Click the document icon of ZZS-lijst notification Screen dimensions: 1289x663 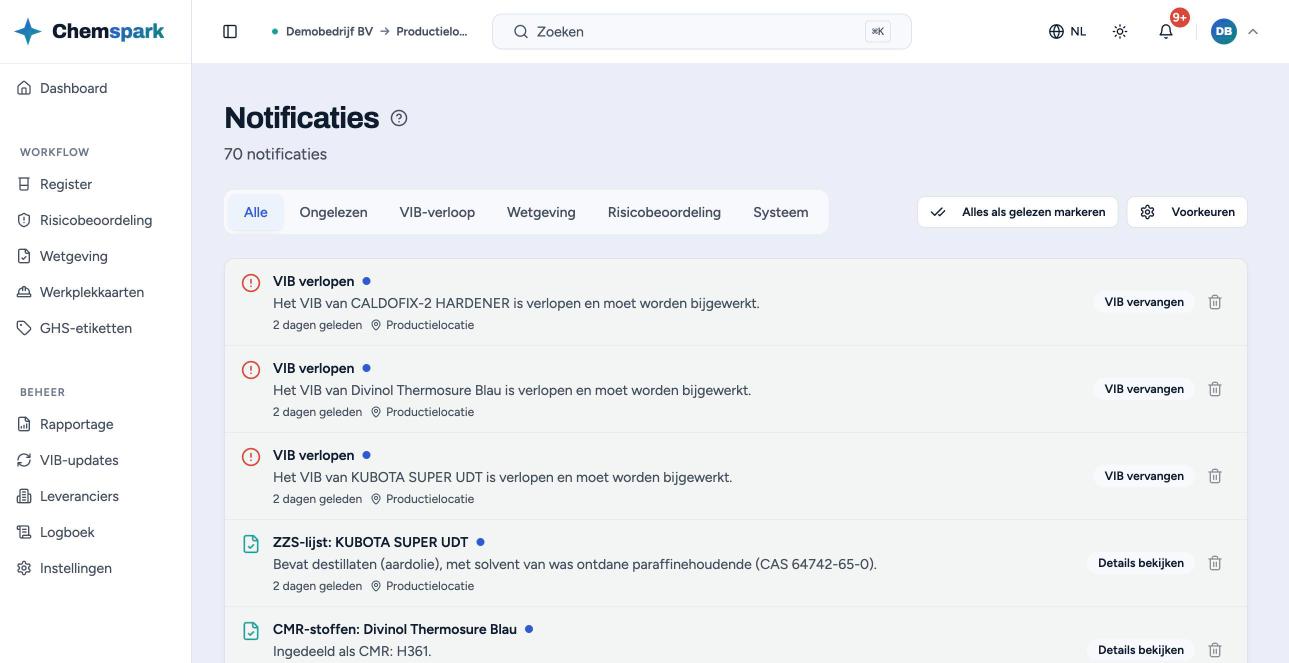(252, 544)
